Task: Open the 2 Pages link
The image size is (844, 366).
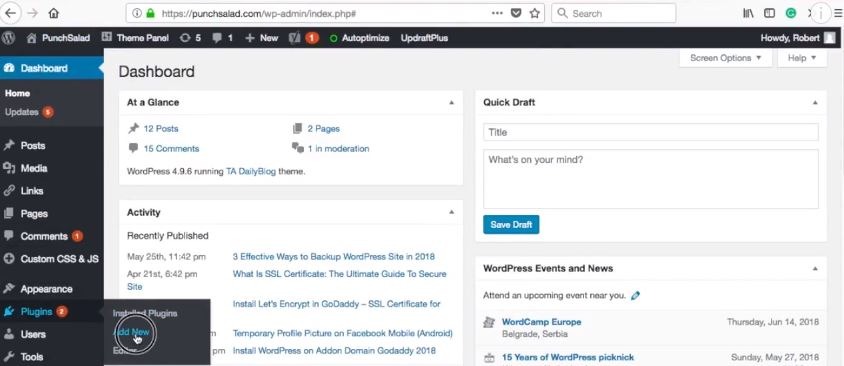Action: (323, 129)
